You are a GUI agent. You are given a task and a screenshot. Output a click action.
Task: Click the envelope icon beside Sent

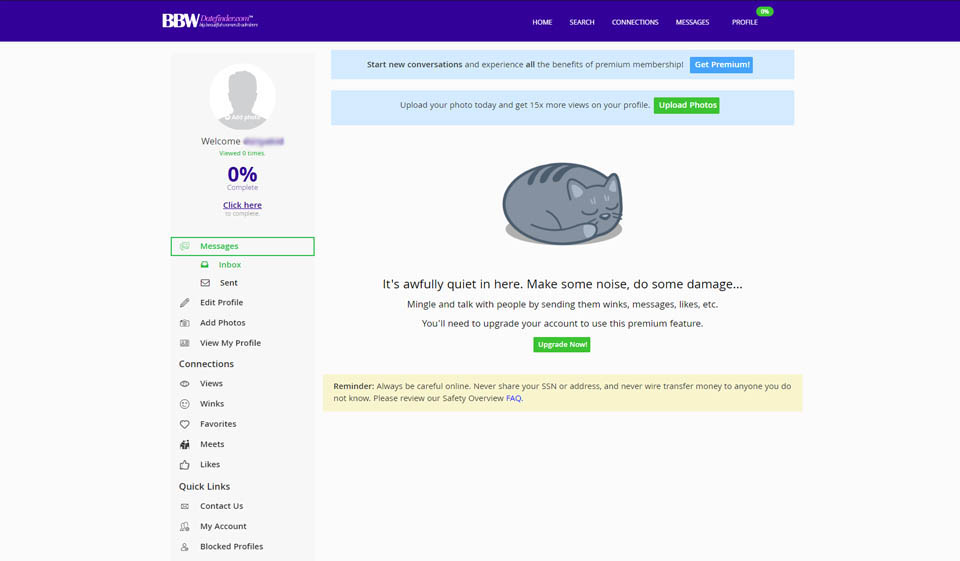click(205, 283)
